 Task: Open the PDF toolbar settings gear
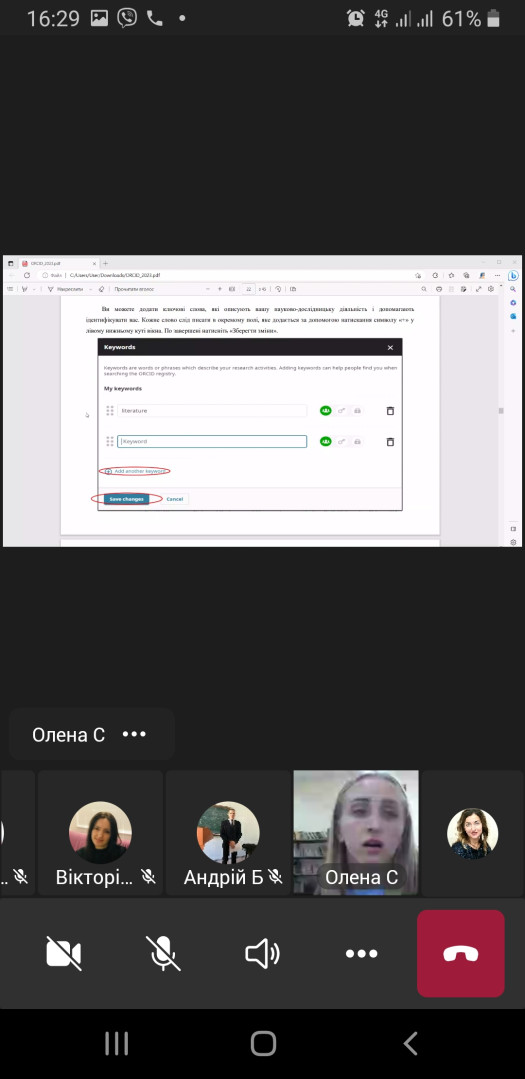coord(491,289)
